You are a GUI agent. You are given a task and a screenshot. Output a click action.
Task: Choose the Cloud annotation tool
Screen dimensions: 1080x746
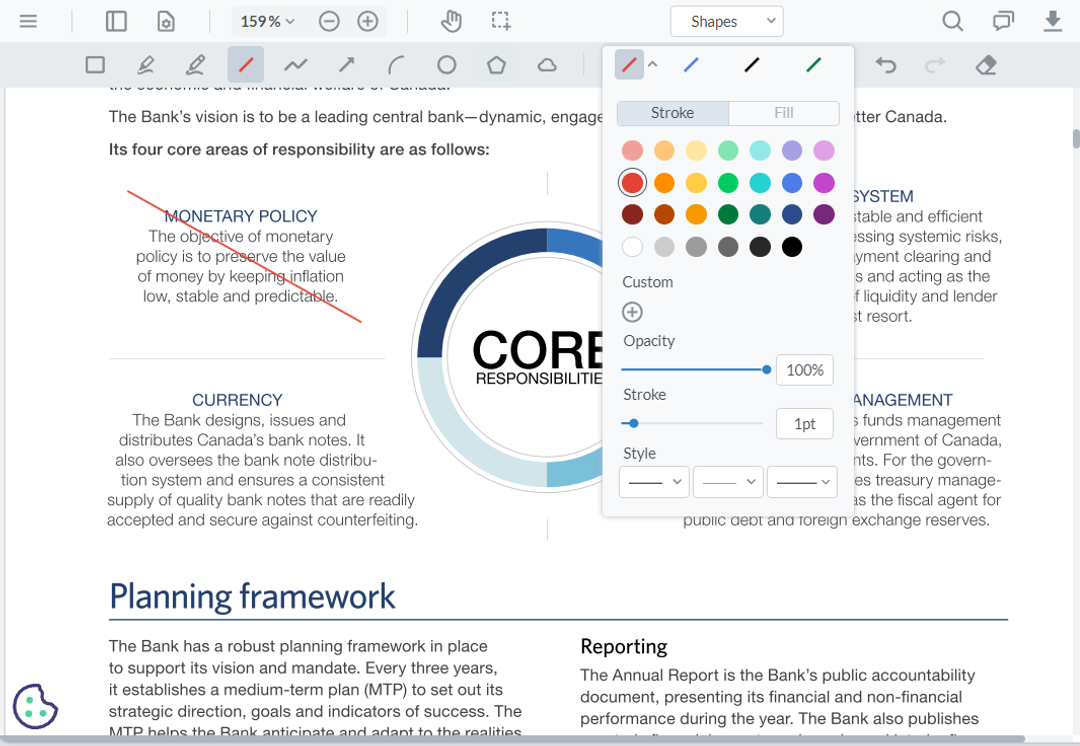point(546,64)
